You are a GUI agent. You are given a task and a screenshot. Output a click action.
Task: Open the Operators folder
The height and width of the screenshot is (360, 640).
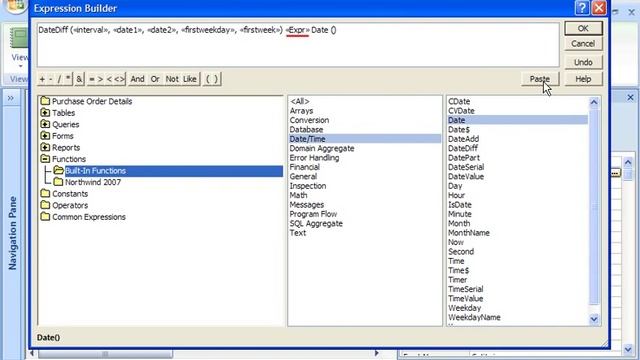[70, 205]
